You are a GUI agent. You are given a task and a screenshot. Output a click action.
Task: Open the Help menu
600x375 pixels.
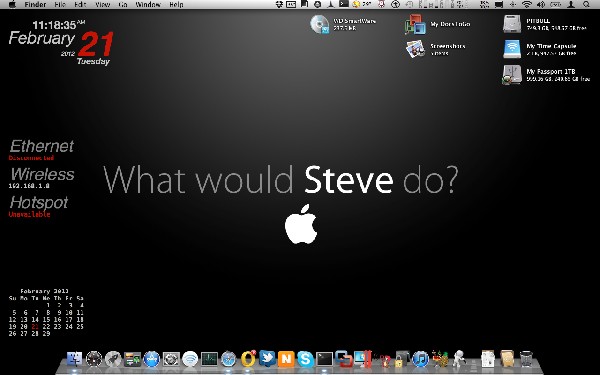point(176,5)
